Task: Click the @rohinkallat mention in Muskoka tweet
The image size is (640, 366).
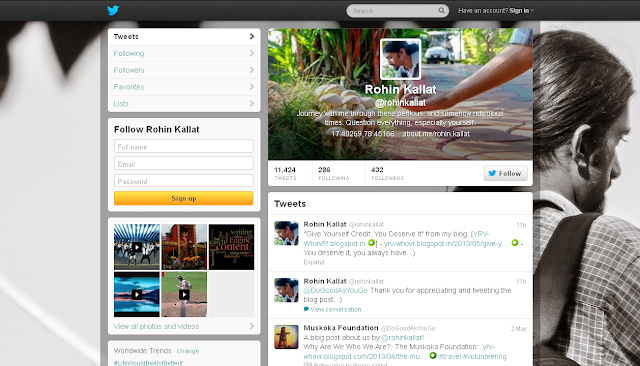Action: point(402,338)
